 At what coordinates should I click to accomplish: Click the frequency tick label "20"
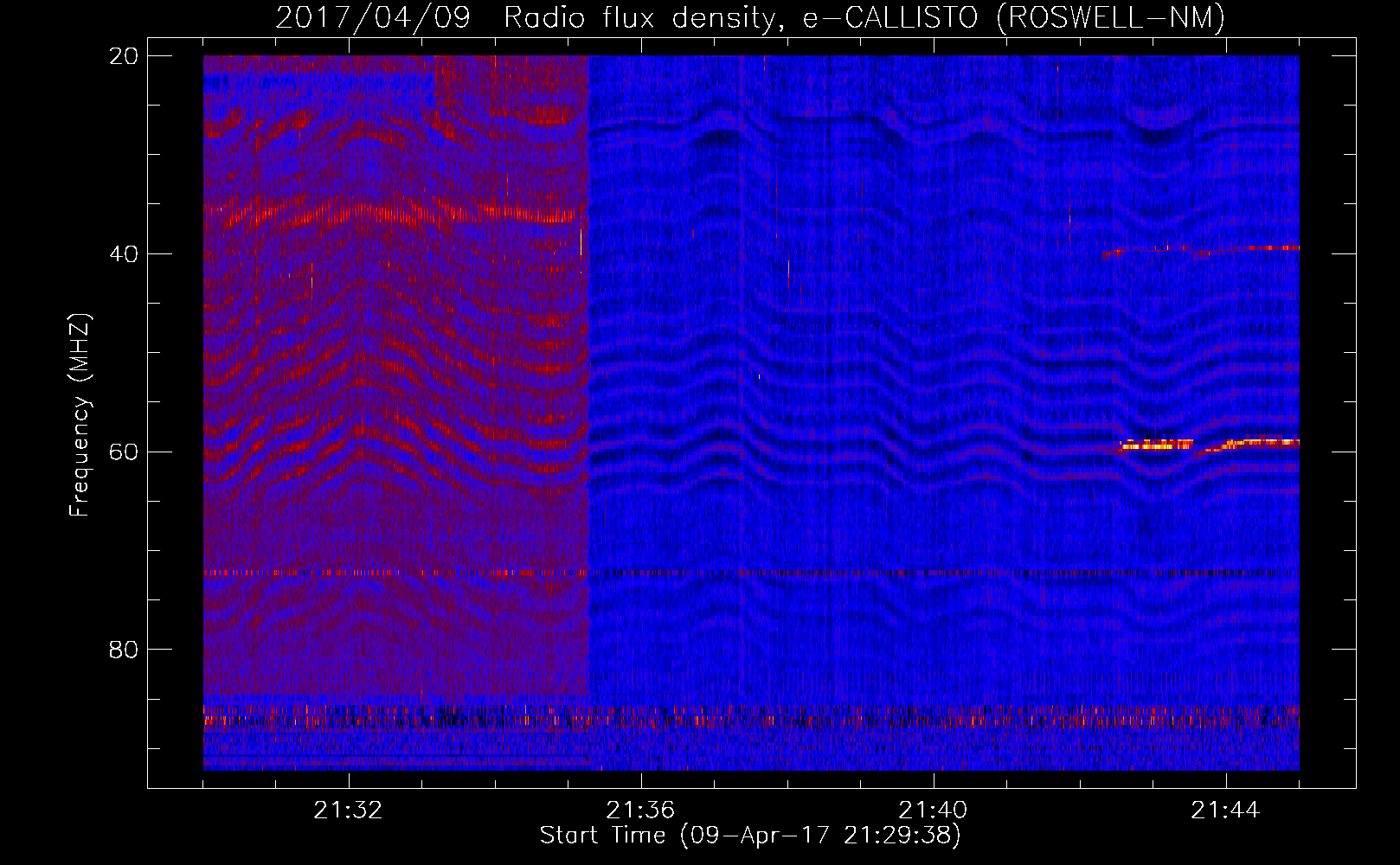click(x=124, y=56)
